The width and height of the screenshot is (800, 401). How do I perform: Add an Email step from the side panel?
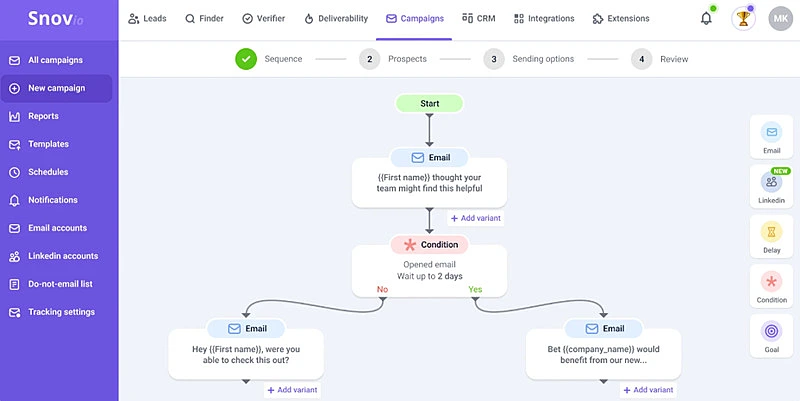click(771, 137)
